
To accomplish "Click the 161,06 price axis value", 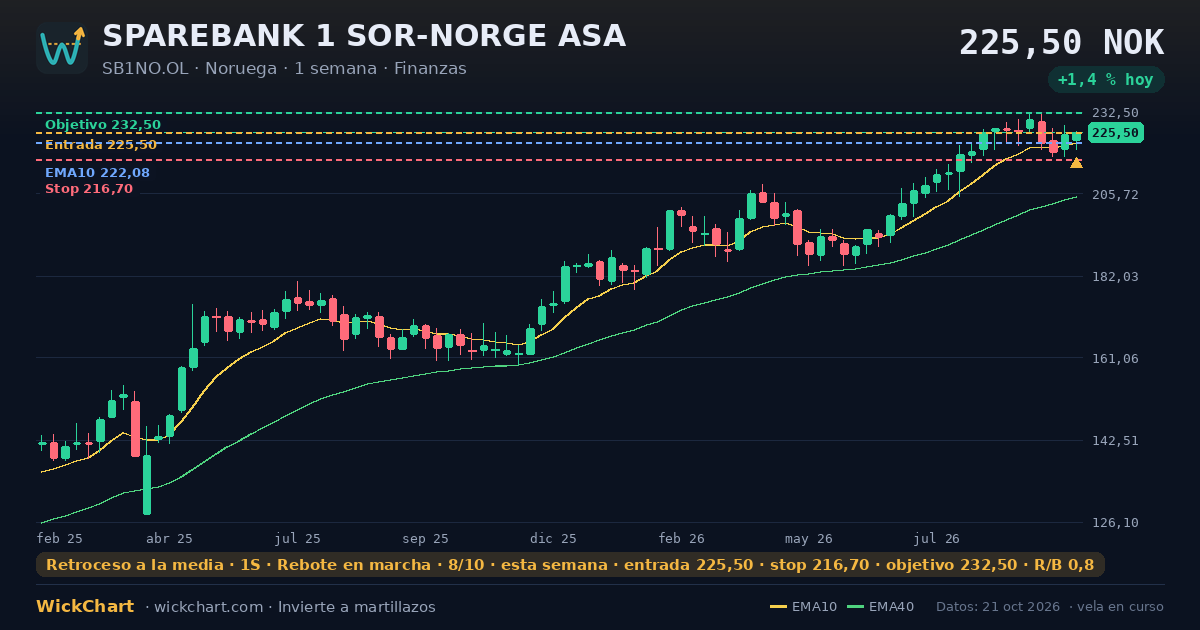I will pyautogui.click(x=1115, y=358).
